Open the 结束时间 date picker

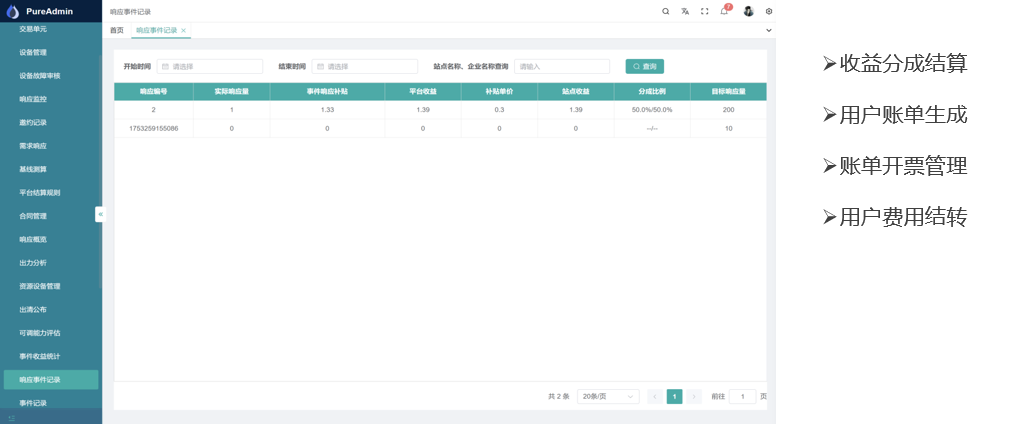pyautogui.click(x=364, y=67)
